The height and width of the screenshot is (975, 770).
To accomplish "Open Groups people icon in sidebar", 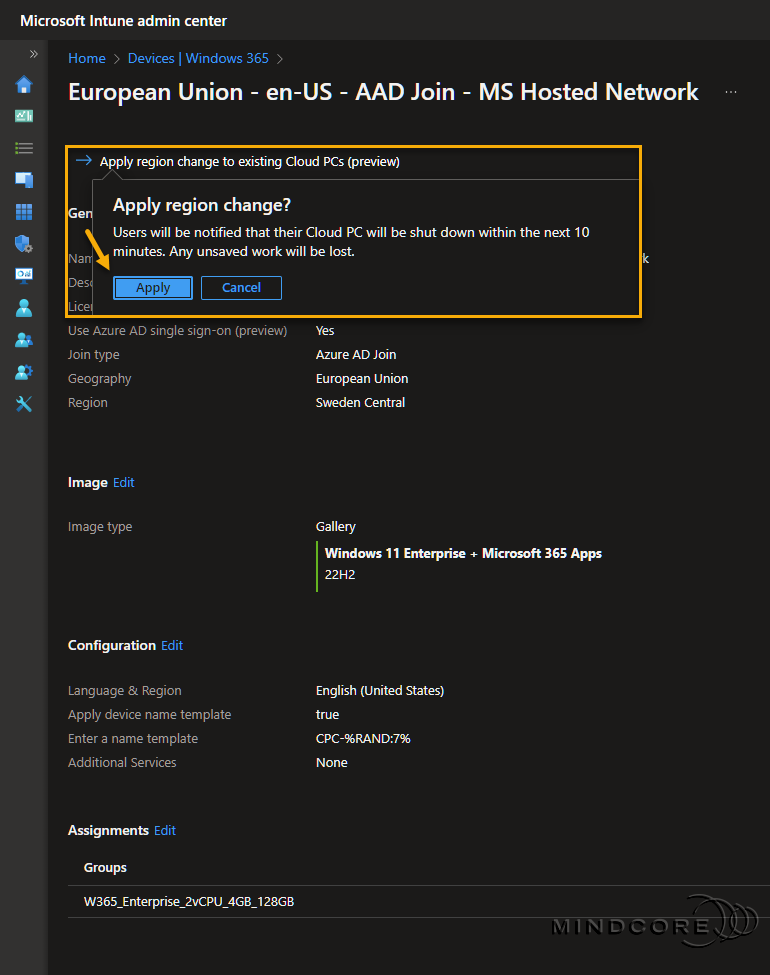I will pos(24,340).
